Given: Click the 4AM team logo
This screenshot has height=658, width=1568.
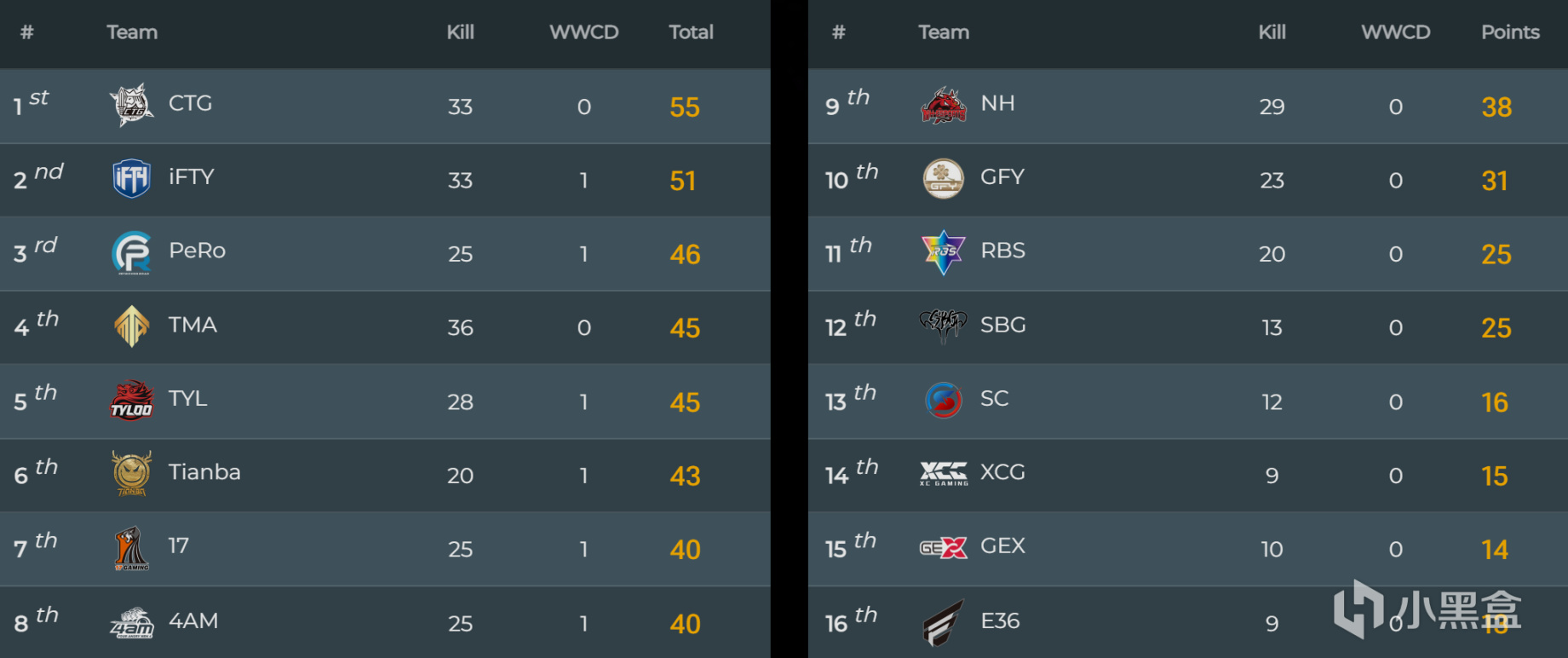Looking at the screenshot, I should point(131,622).
